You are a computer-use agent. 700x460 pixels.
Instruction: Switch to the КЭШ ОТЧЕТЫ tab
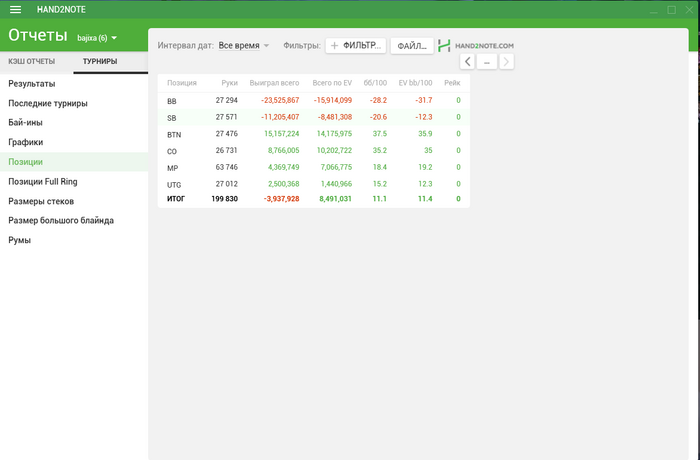click(x=32, y=62)
